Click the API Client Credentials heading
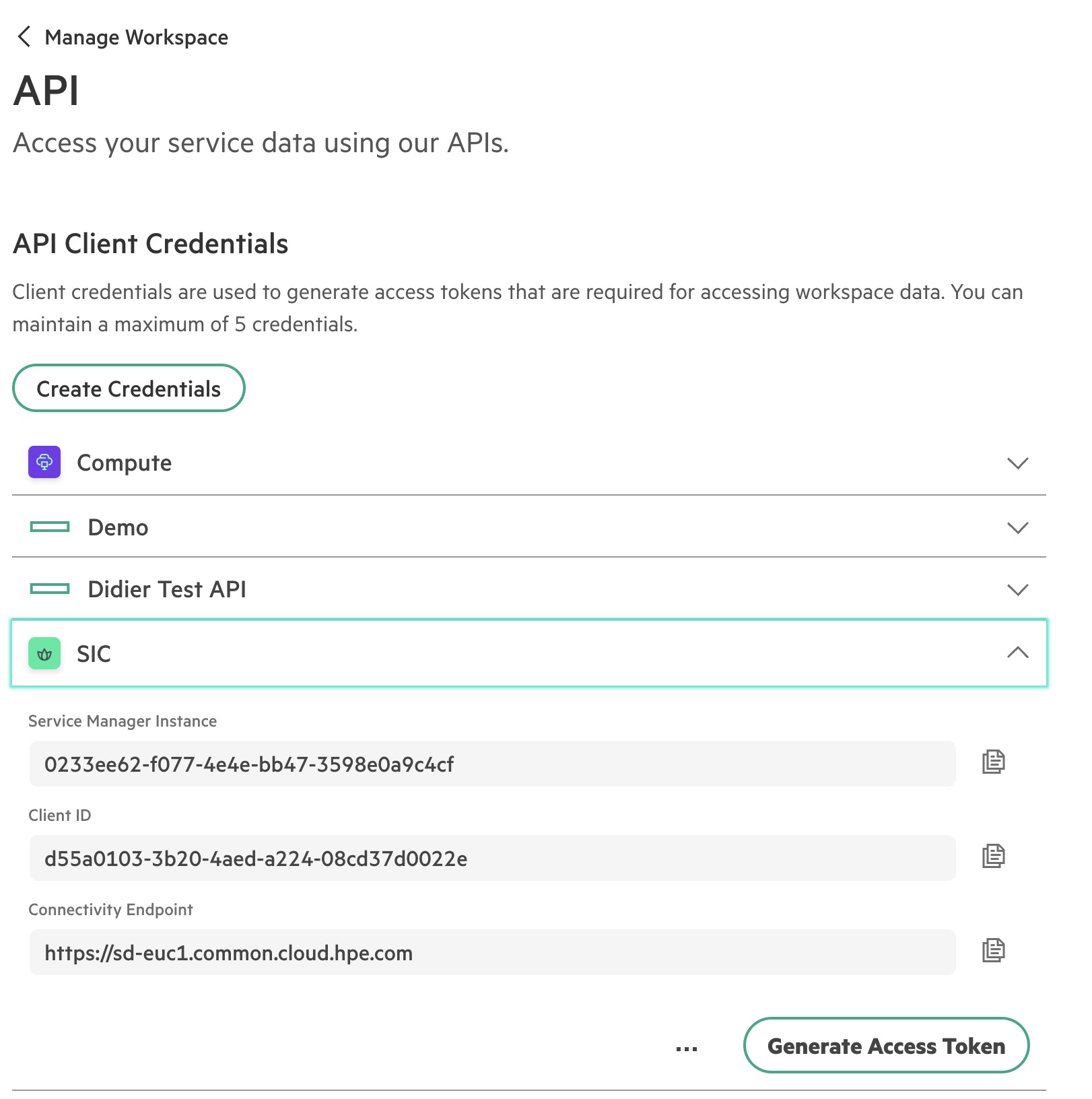The height and width of the screenshot is (1099, 1092). click(150, 244)
